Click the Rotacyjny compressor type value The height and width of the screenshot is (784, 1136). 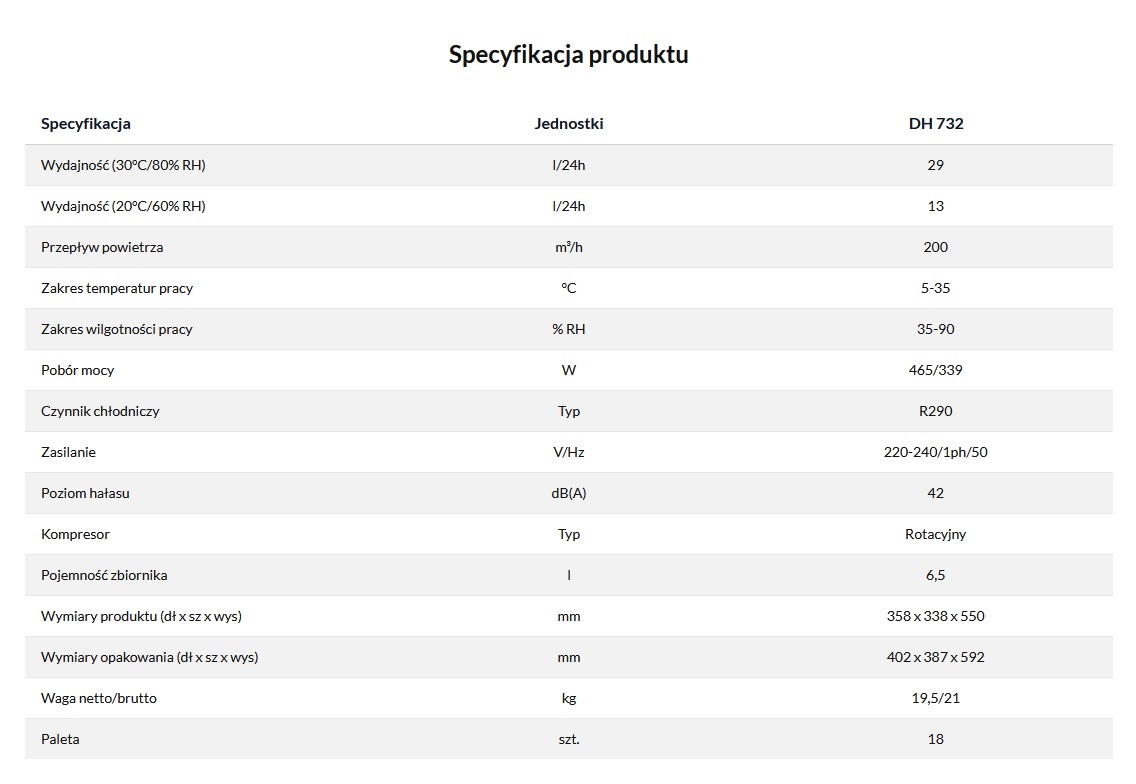[935, 535]
